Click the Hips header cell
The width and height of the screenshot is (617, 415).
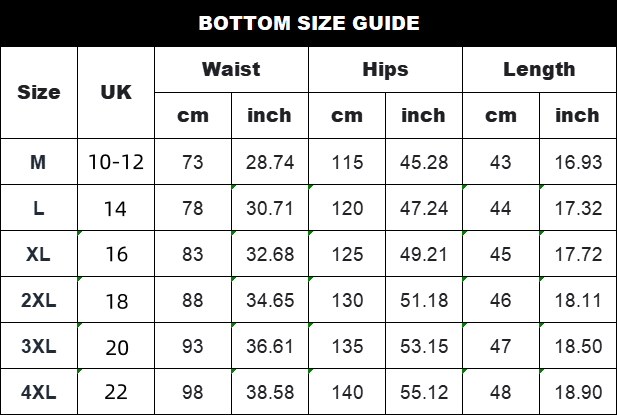(385, 70)
